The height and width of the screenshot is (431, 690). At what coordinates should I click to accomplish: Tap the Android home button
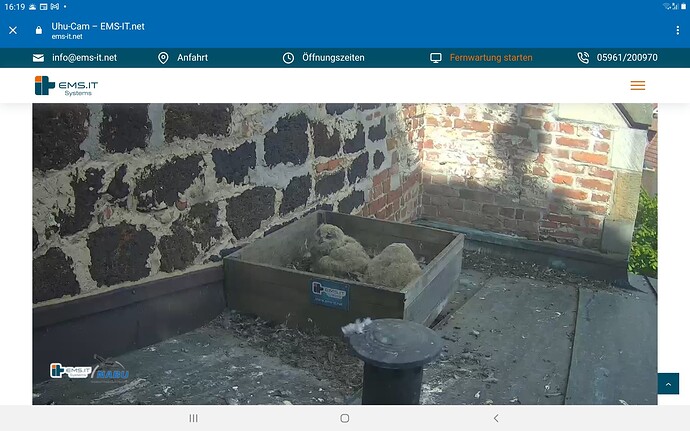point(345,418)
